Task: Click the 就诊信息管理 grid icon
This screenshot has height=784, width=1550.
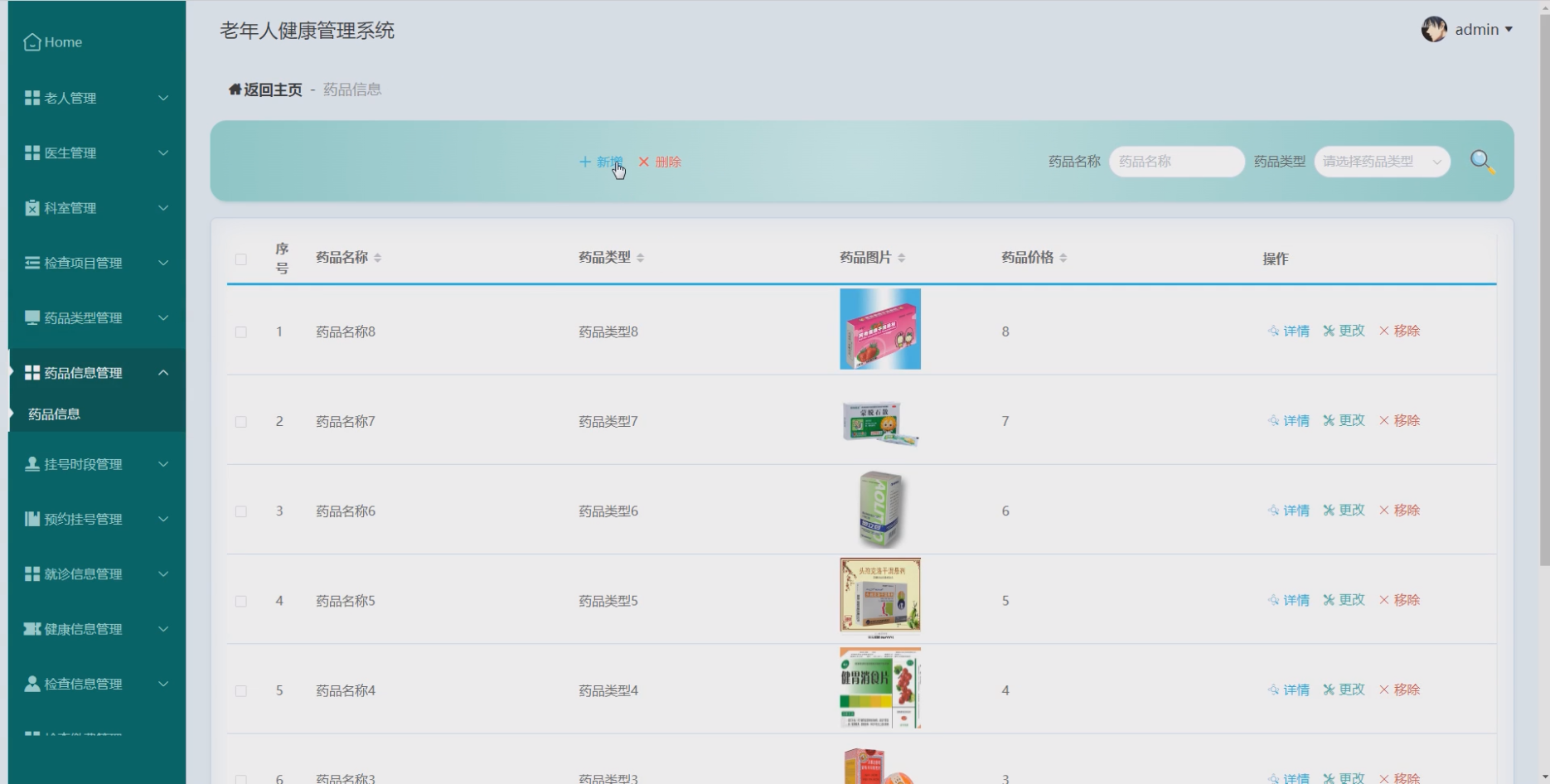Action: coord(32,574)
